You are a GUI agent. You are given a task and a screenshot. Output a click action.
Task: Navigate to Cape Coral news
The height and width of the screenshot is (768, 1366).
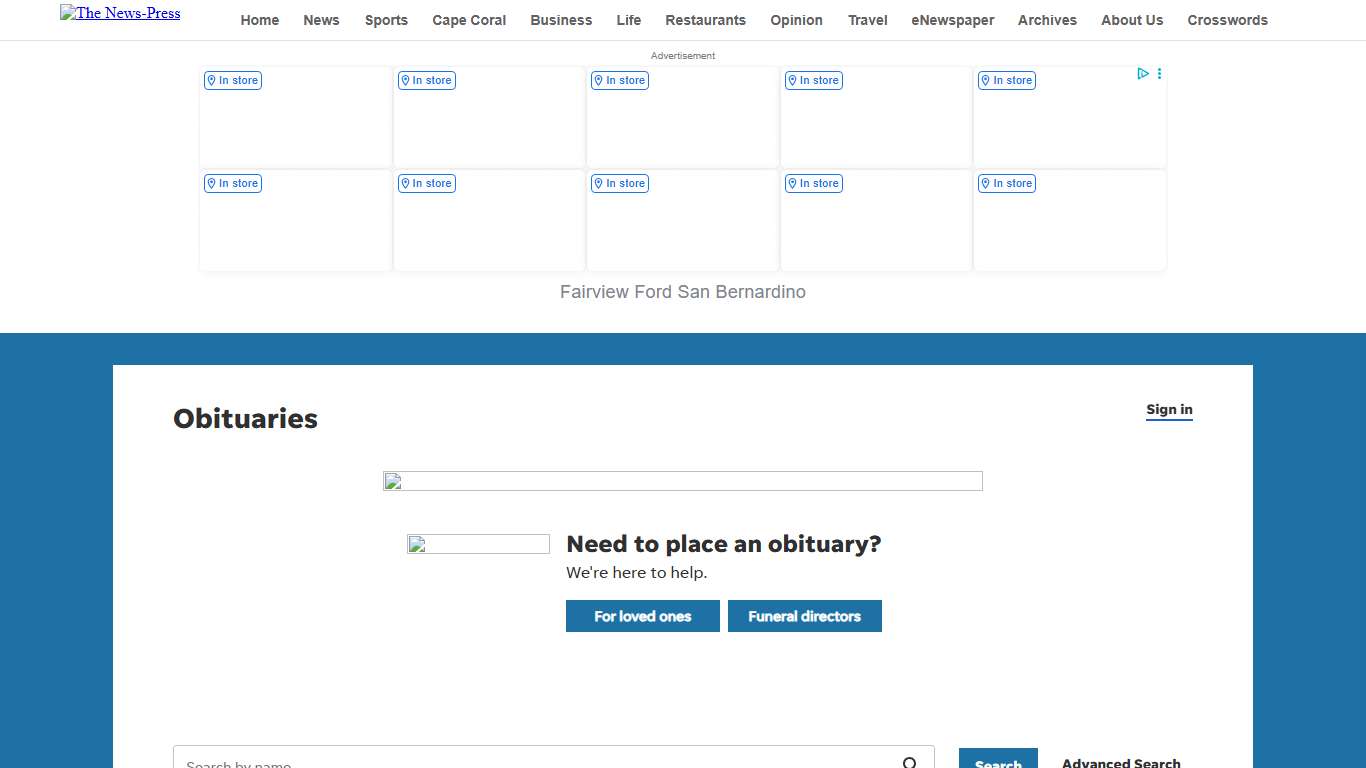(469, 20)
